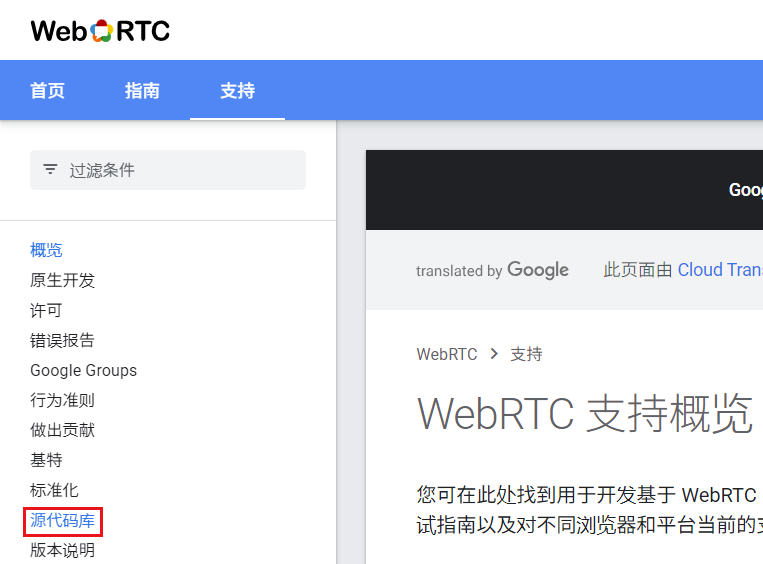Screen dimensions: 763x564
Task: Click the 'translated by Google' badge
Action: [492, 270]
